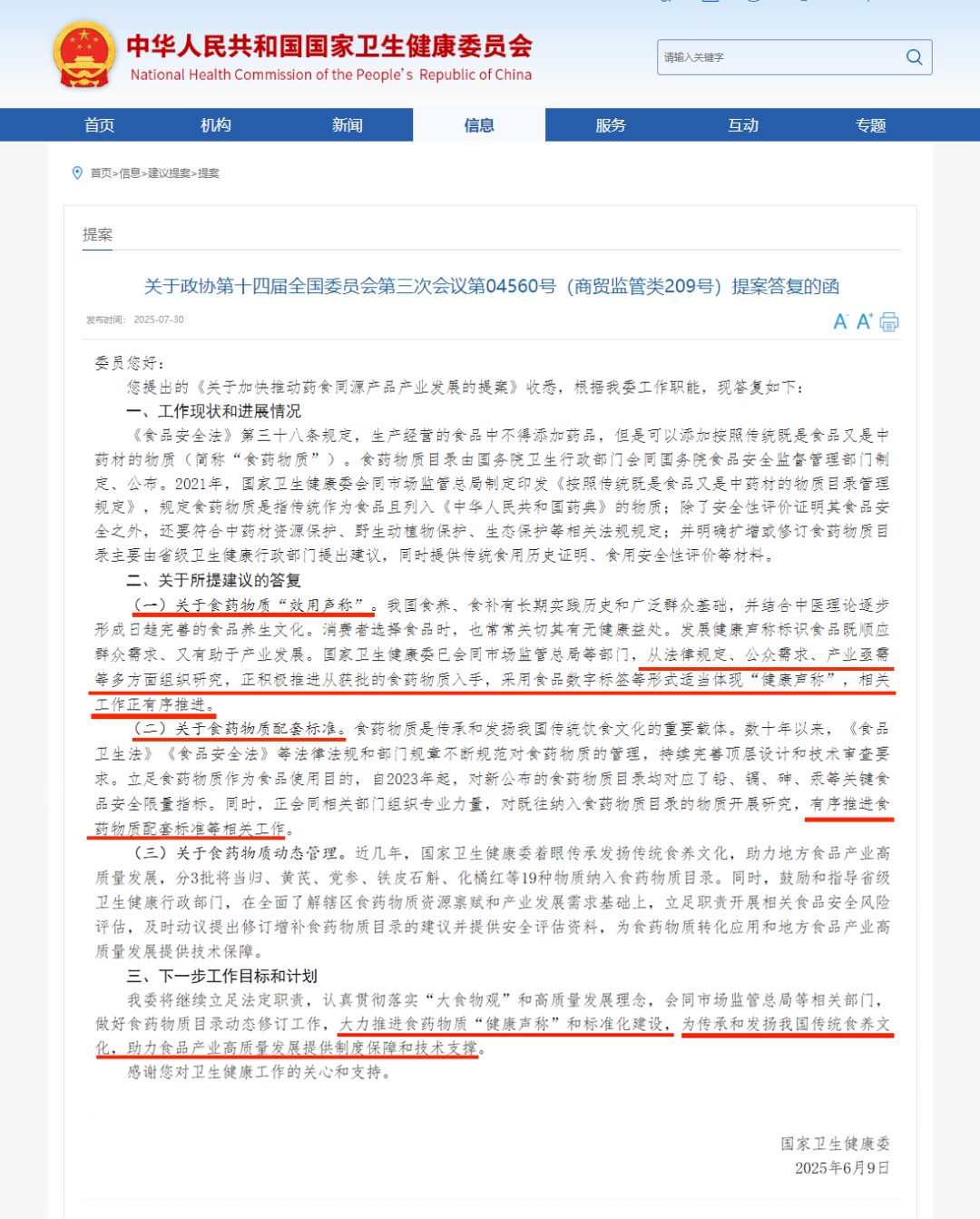Click heading 三、下一步工作目标和计划
Image resolution: width=980 pixels, height=1219 pixels.
(x=221, y=976)
